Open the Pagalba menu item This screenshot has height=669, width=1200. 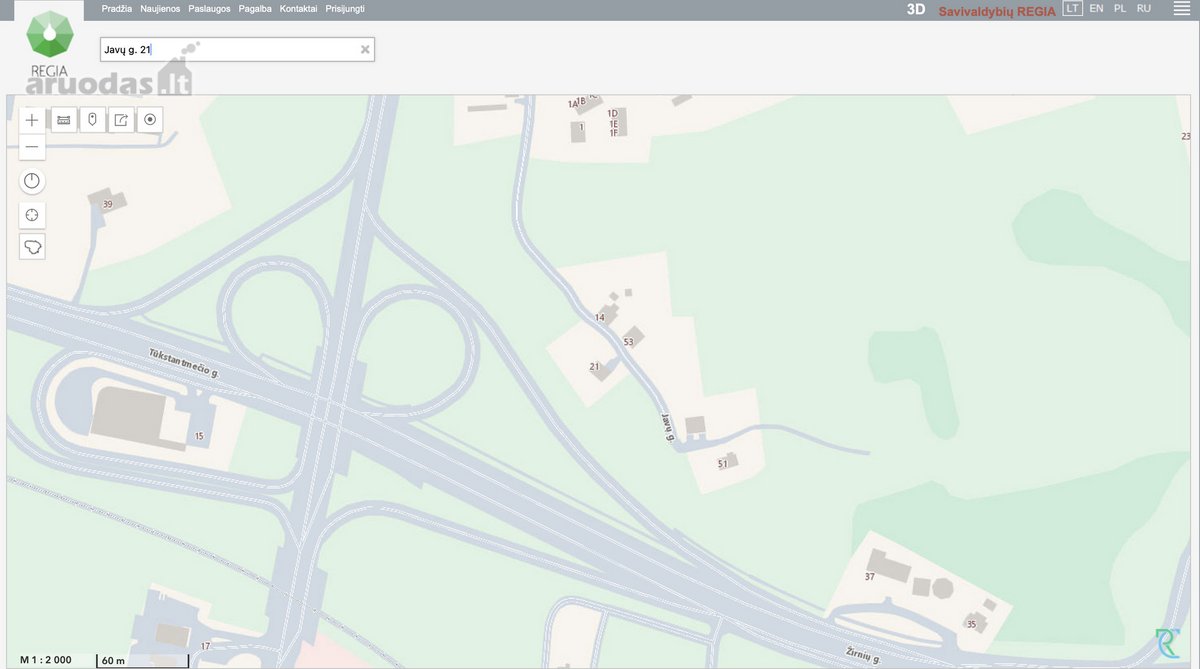pos(255,8)
